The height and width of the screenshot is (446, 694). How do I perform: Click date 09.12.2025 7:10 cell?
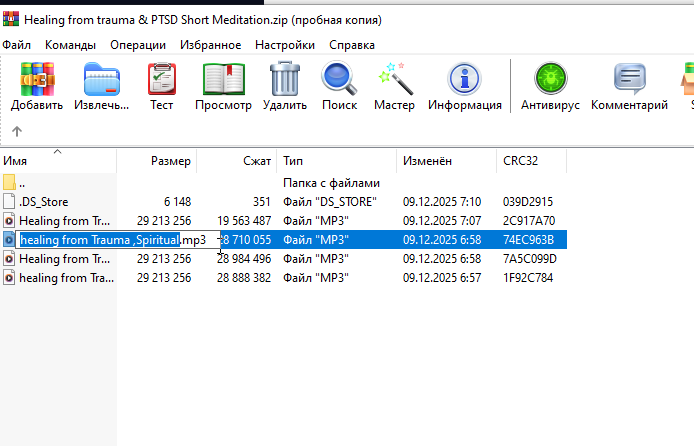coord(442,202)
